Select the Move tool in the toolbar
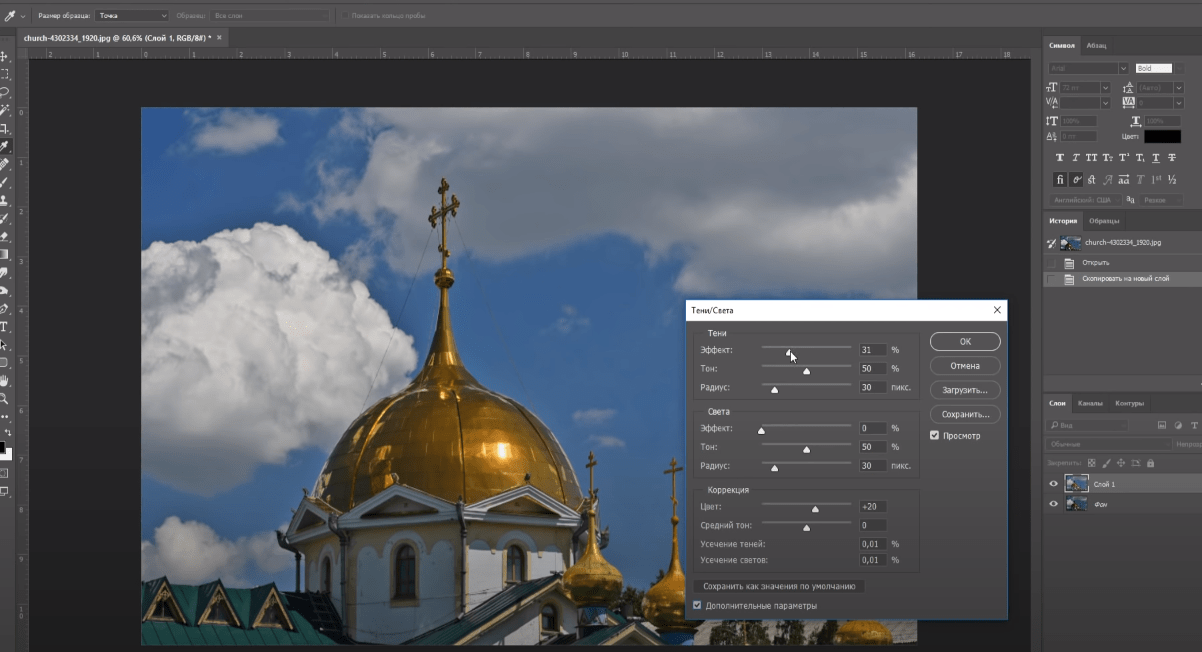Viewport: 1202px width, 652px height. click(5, 57)
